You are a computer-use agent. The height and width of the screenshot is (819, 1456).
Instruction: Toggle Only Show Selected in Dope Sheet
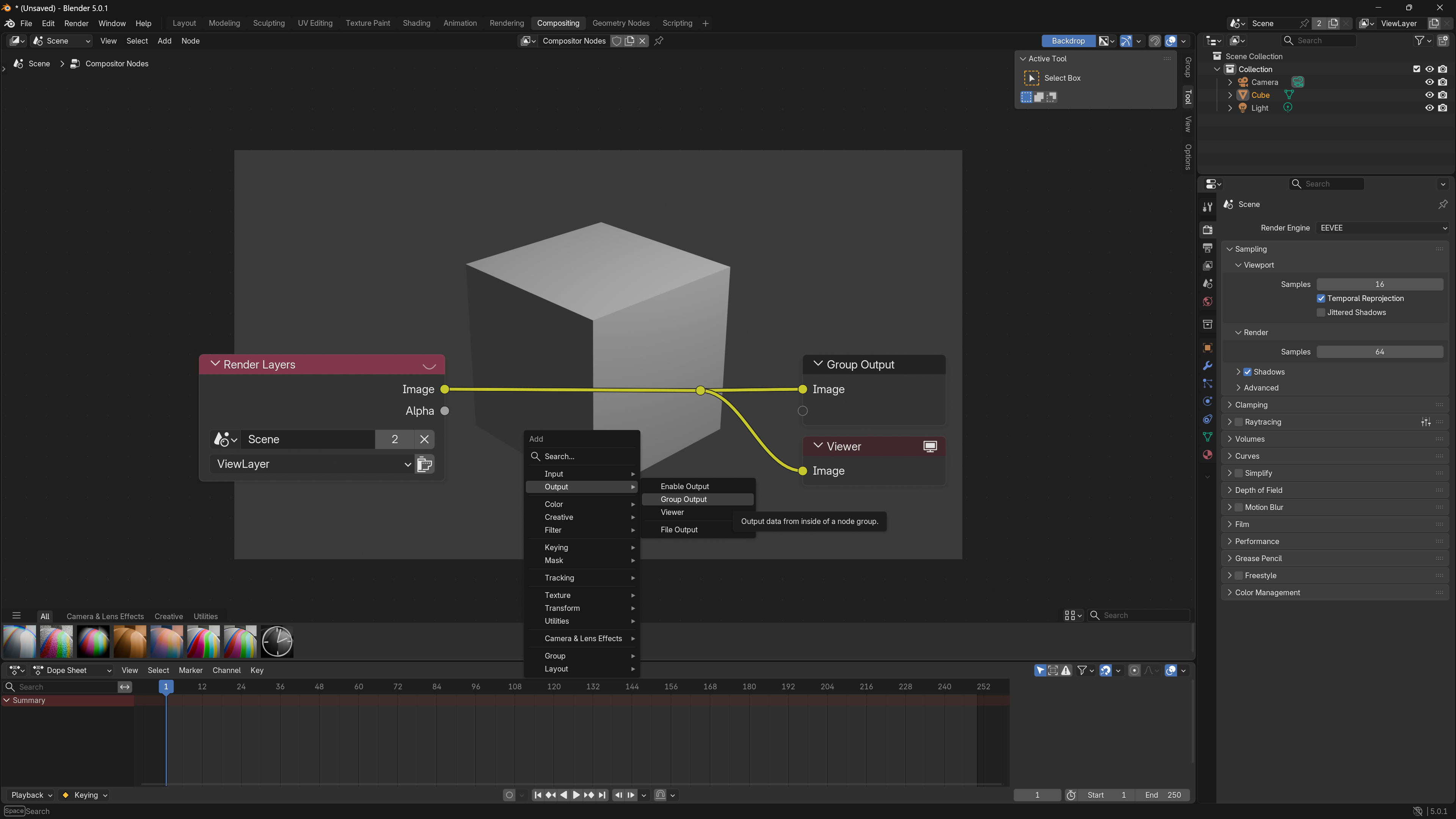click(x=1040, y=670)
